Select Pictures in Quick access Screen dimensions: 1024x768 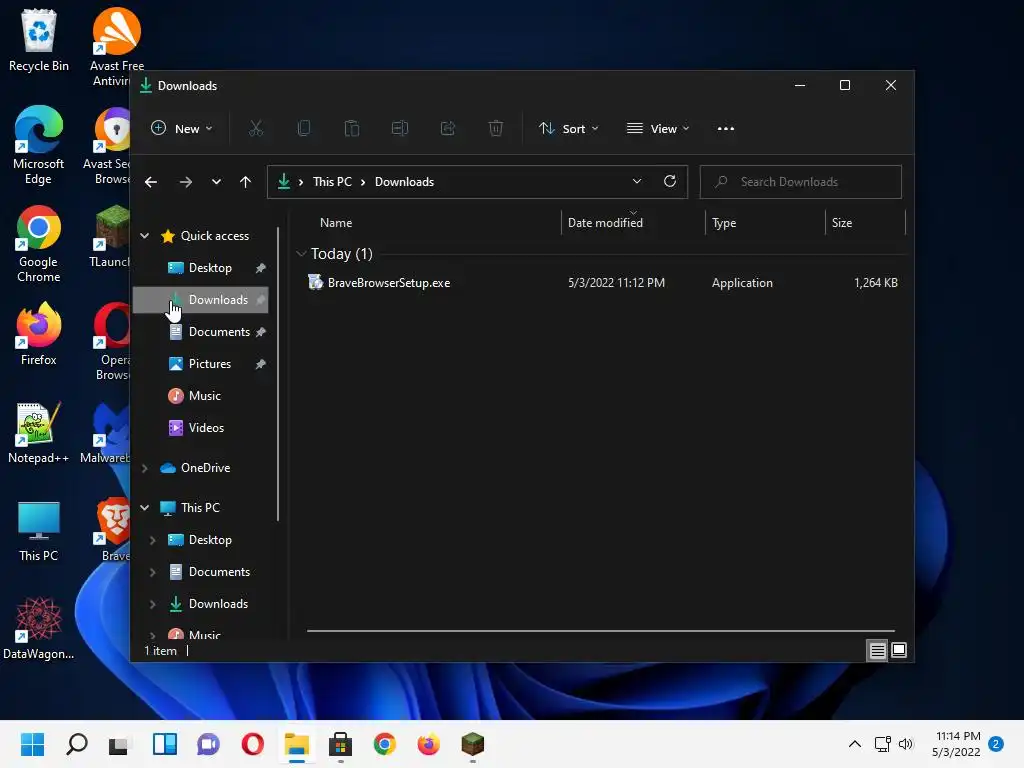click(x=202, y=364)
